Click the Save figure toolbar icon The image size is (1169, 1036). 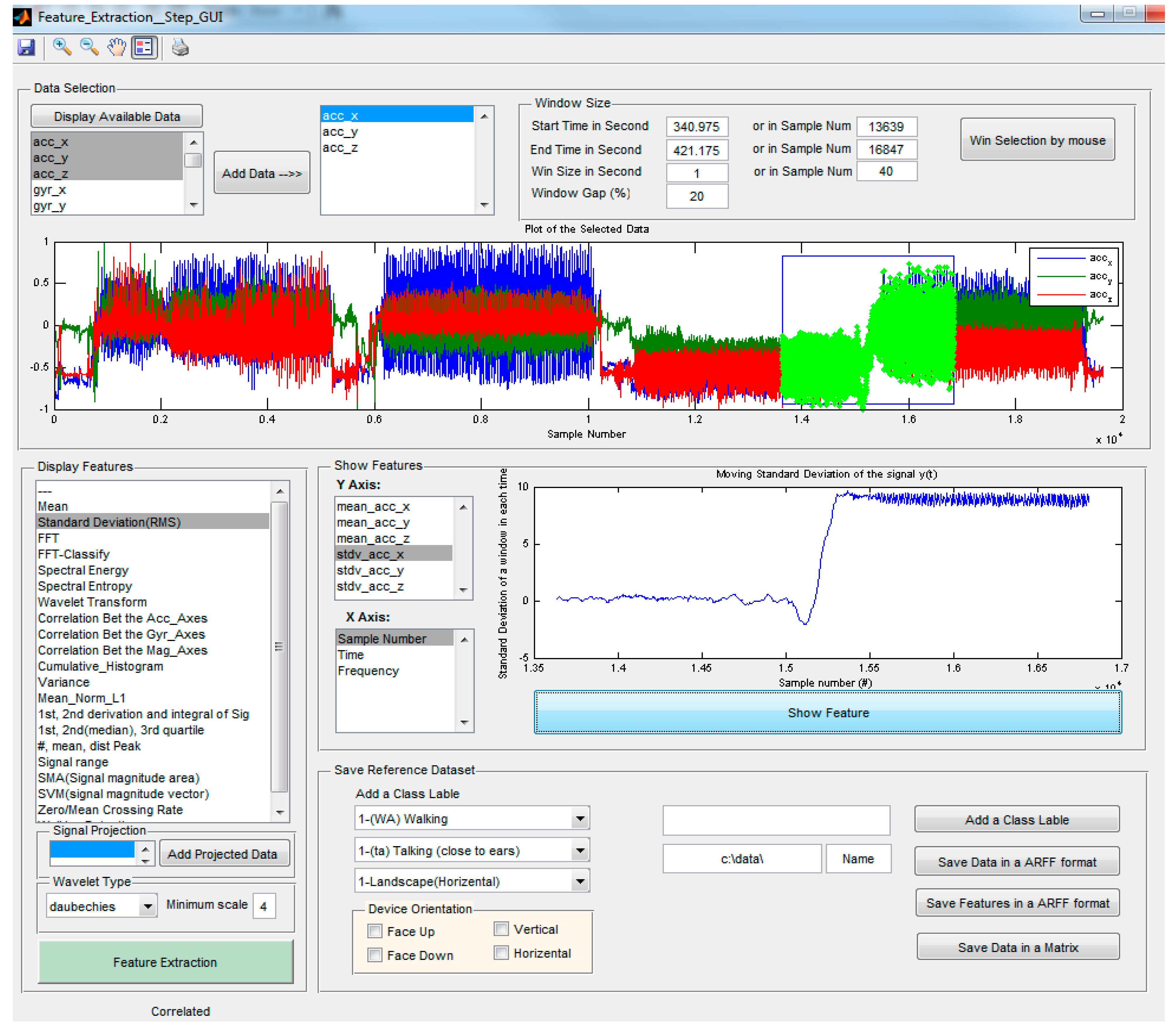(26, 47)
